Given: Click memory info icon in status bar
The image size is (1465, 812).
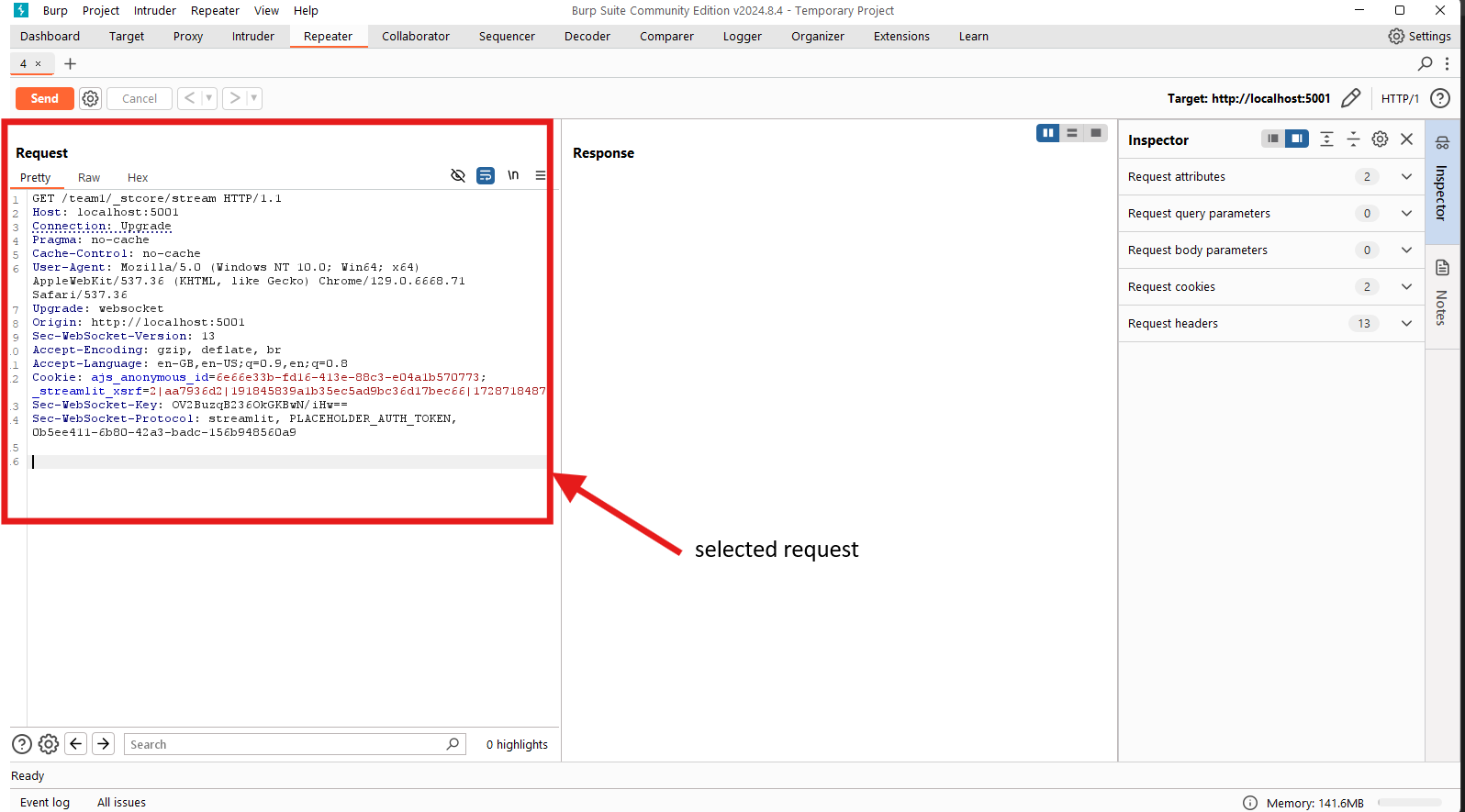Looking at the screenshot, I should coord(1249,803).
